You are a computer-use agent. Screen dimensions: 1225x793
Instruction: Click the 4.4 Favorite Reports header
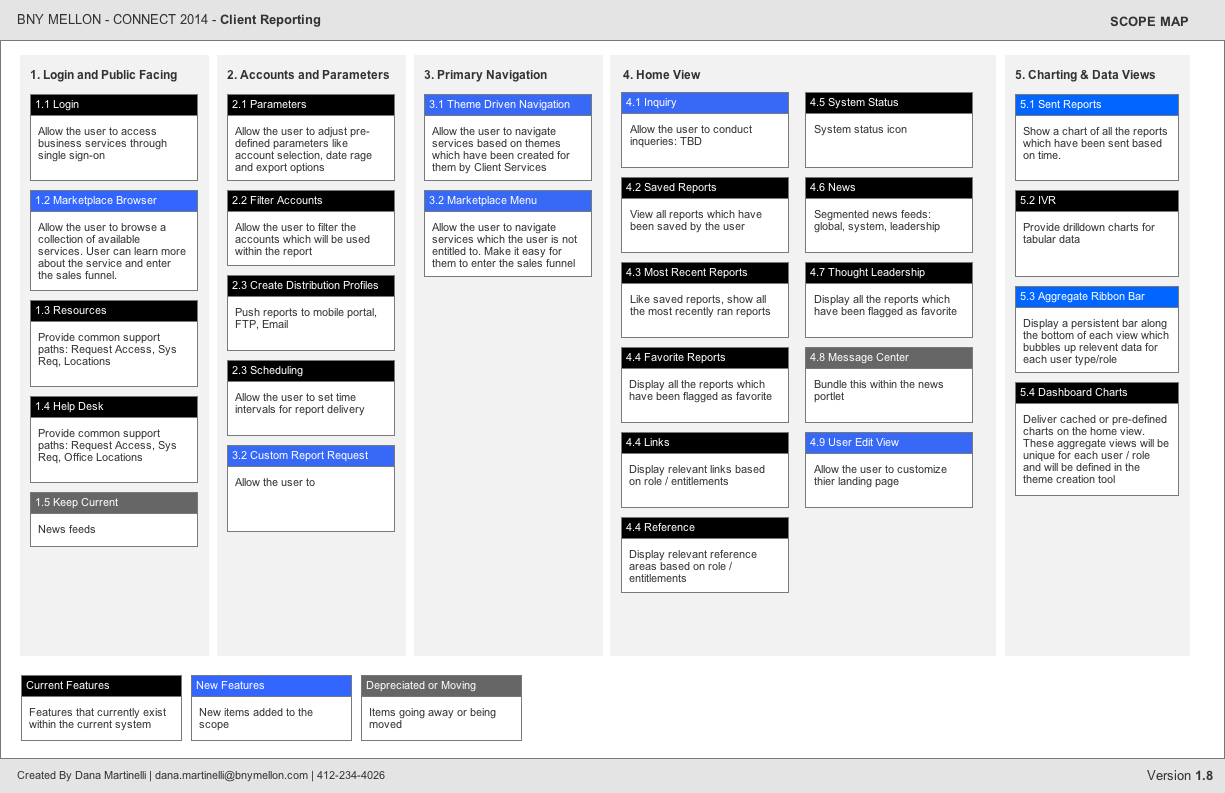coord(705,358)
